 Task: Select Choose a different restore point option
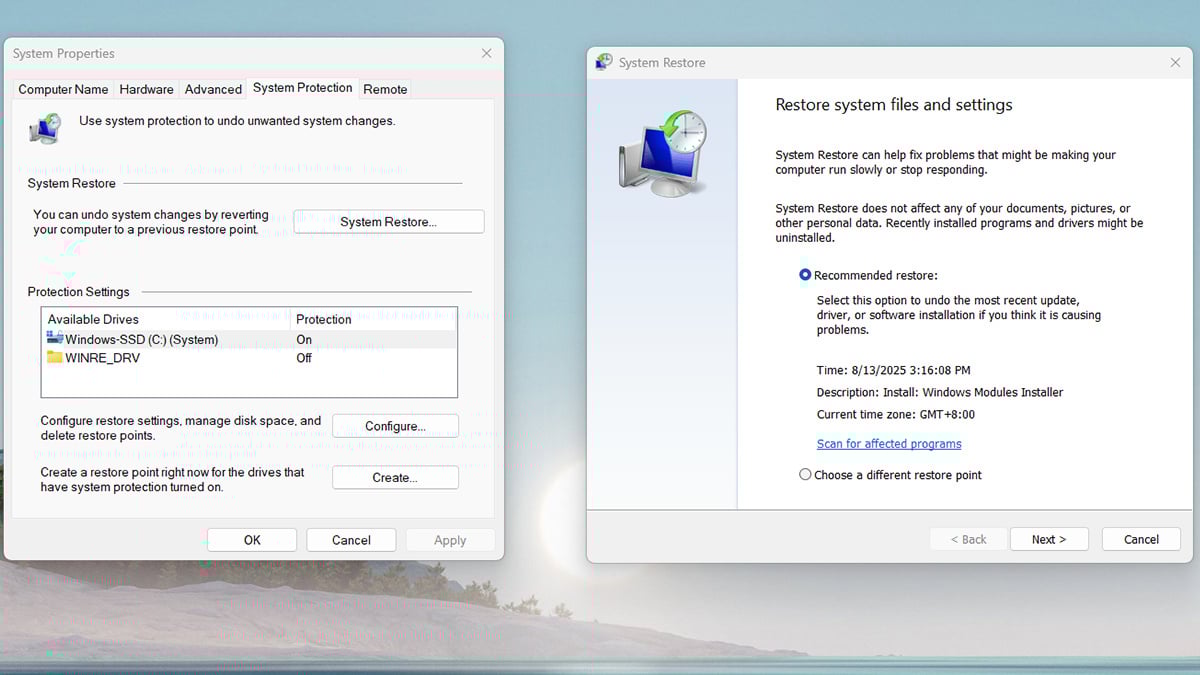pos(805,475)
